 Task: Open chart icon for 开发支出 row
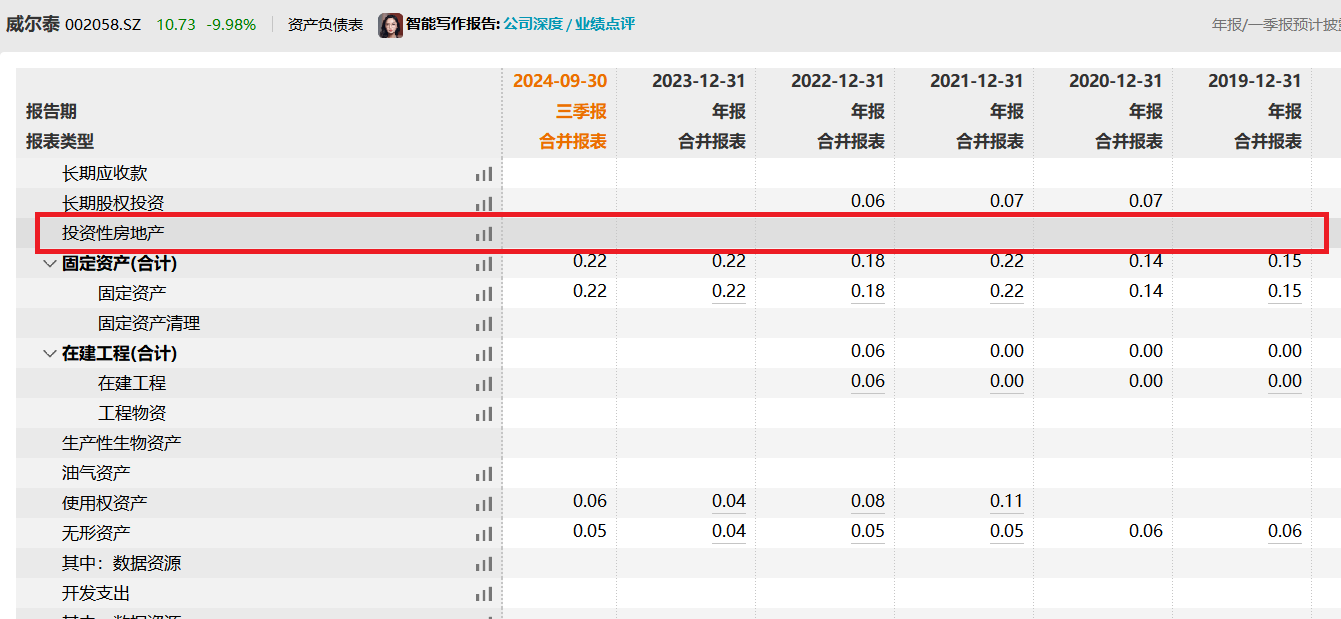click(x=484, y=594)
